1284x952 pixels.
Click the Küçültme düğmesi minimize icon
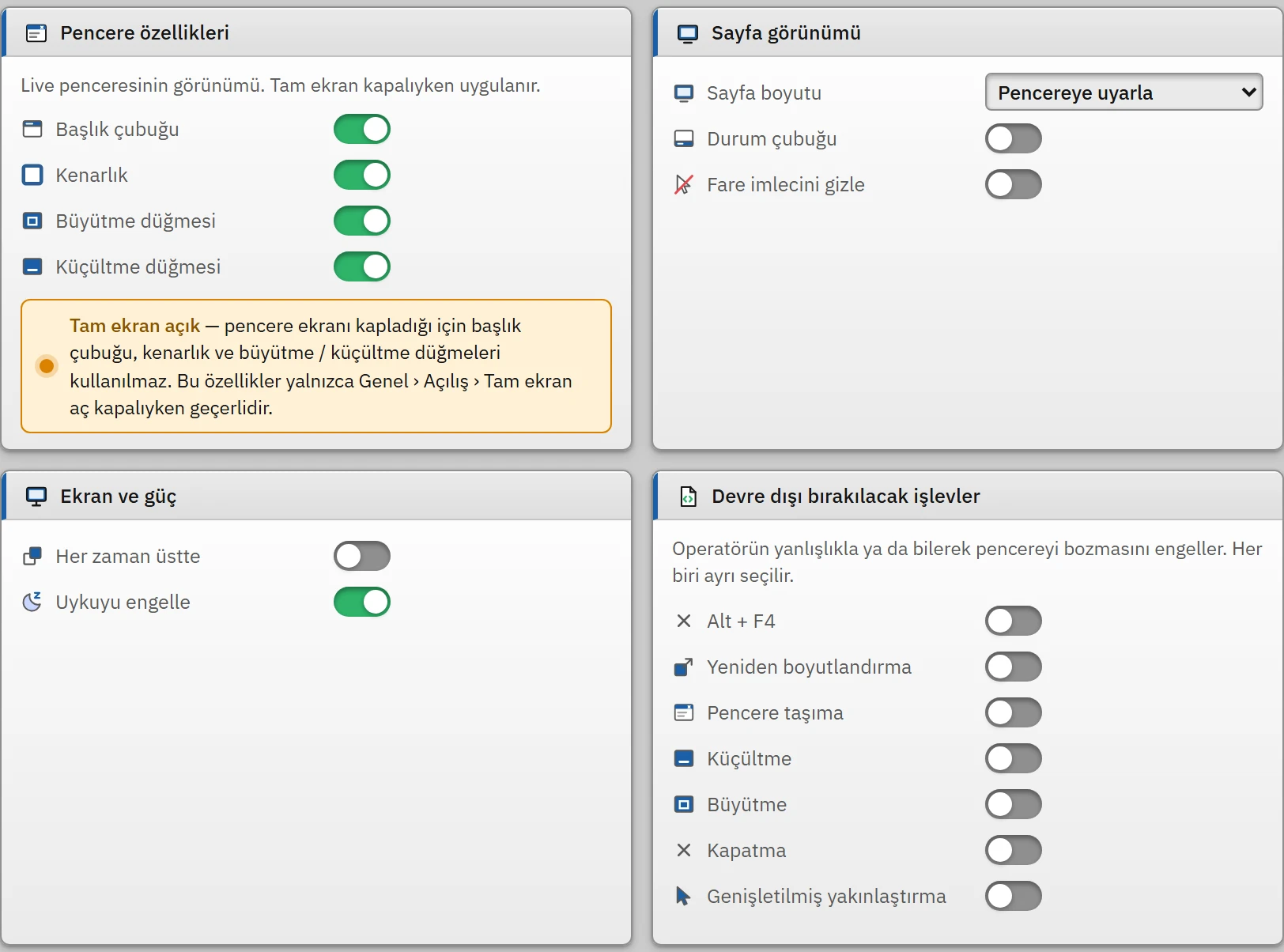coord(32,266)
